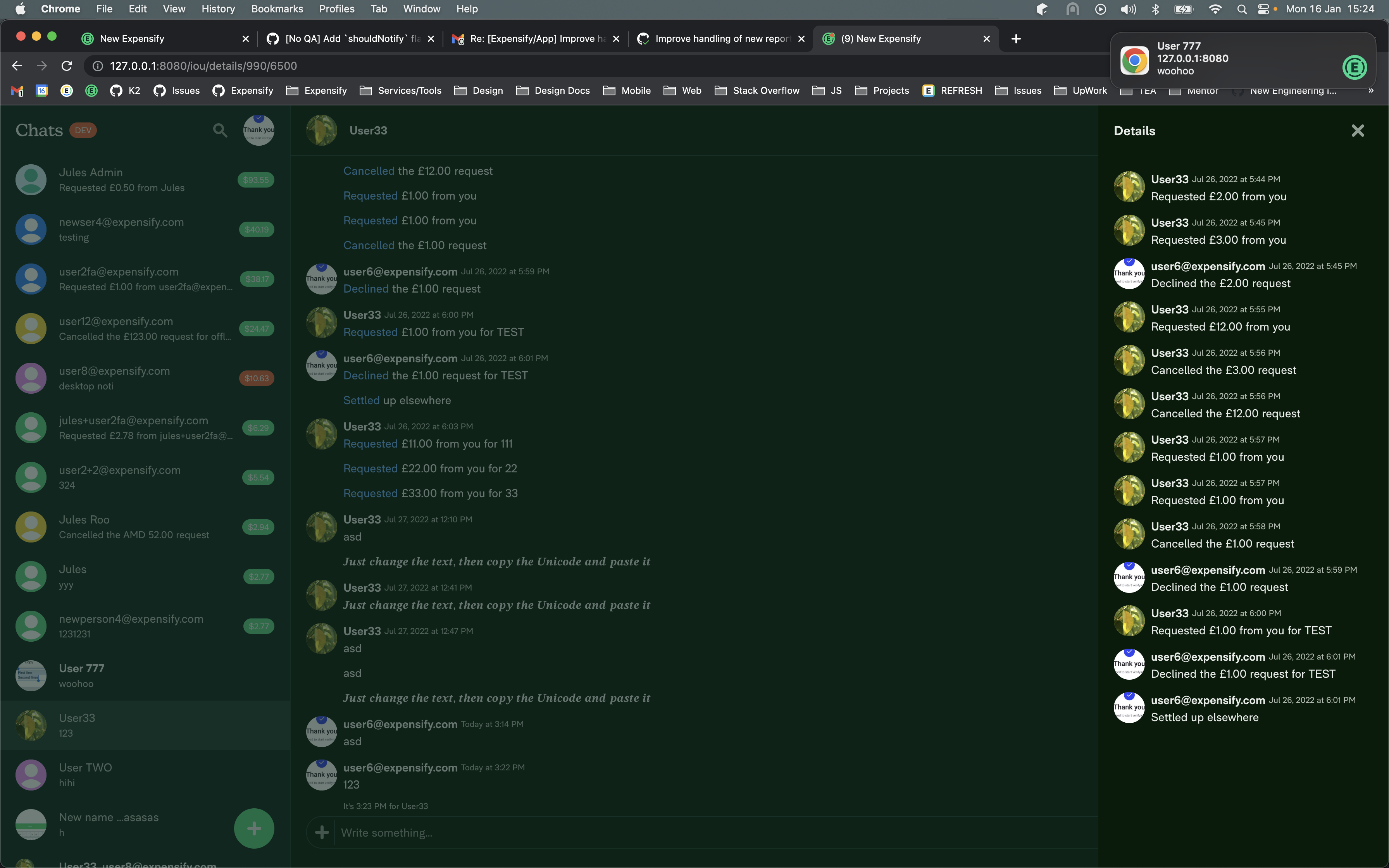Click the Spotlight search icon in menu bar
The height and width of the screenshot is (868, 1389).
point(1241,9)
